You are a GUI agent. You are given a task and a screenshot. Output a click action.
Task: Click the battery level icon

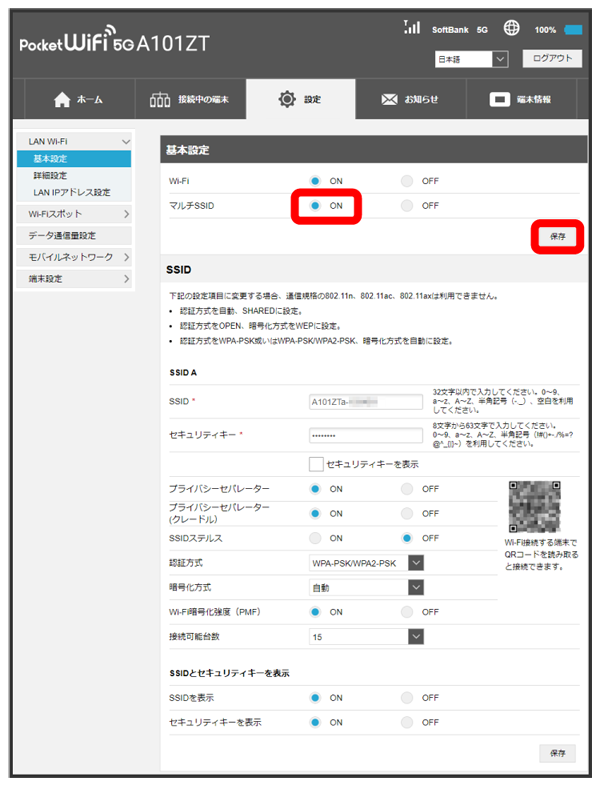coord(574,30)
